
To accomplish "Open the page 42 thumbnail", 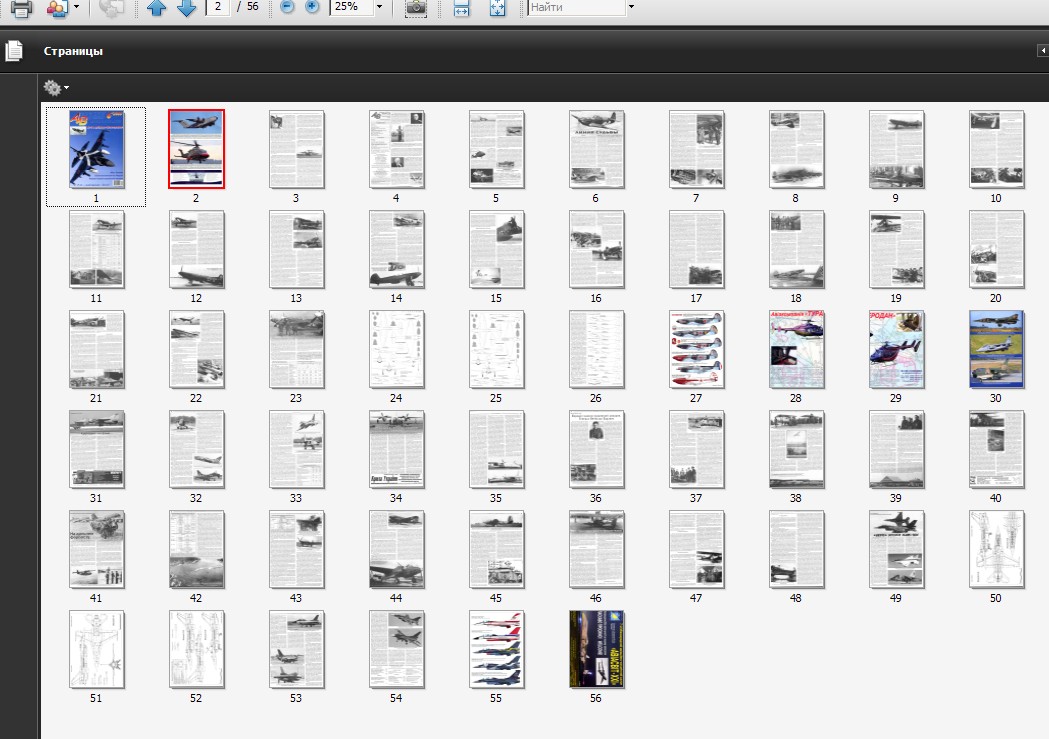I will [196, 549].
